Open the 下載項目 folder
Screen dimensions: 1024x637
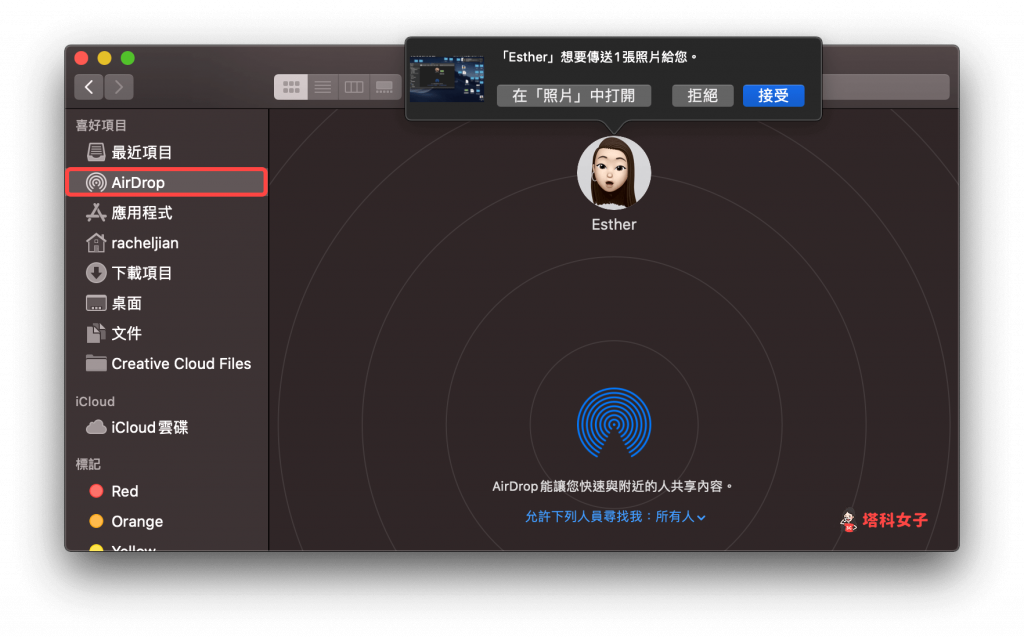click(141, 272)
